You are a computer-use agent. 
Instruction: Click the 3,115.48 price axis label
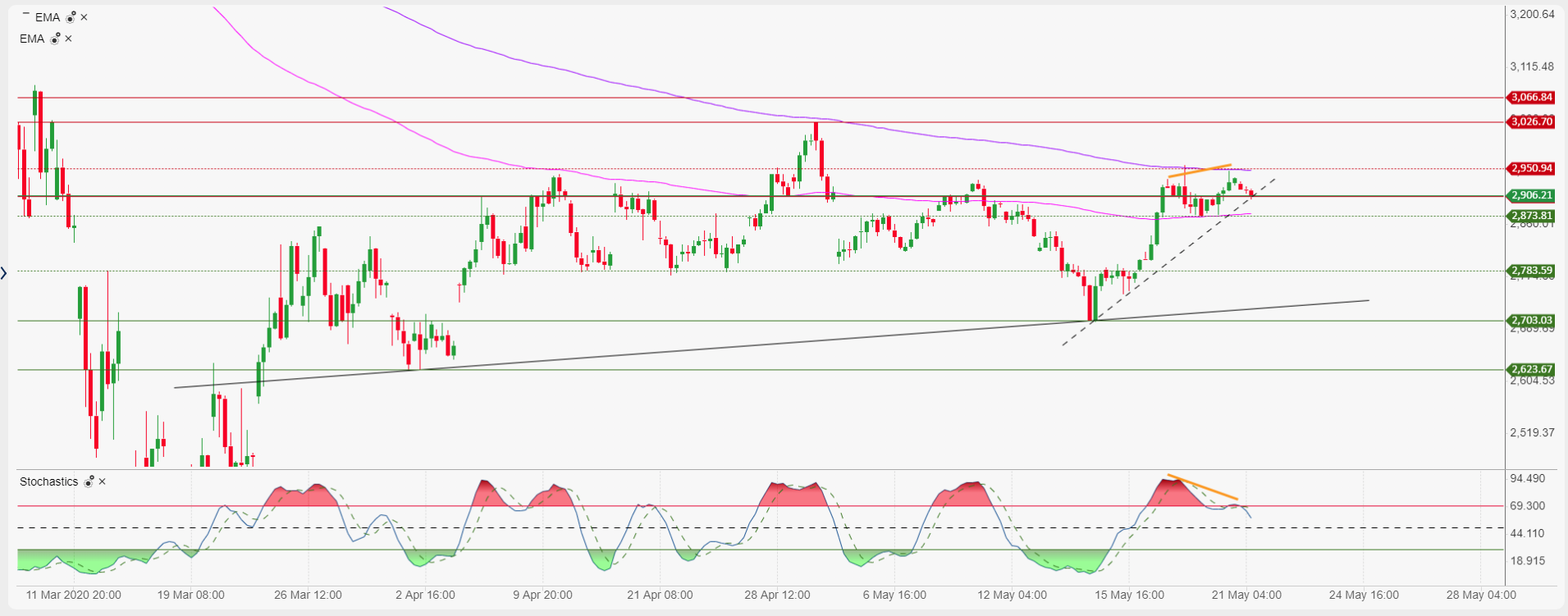click(x=1532, y=66)
